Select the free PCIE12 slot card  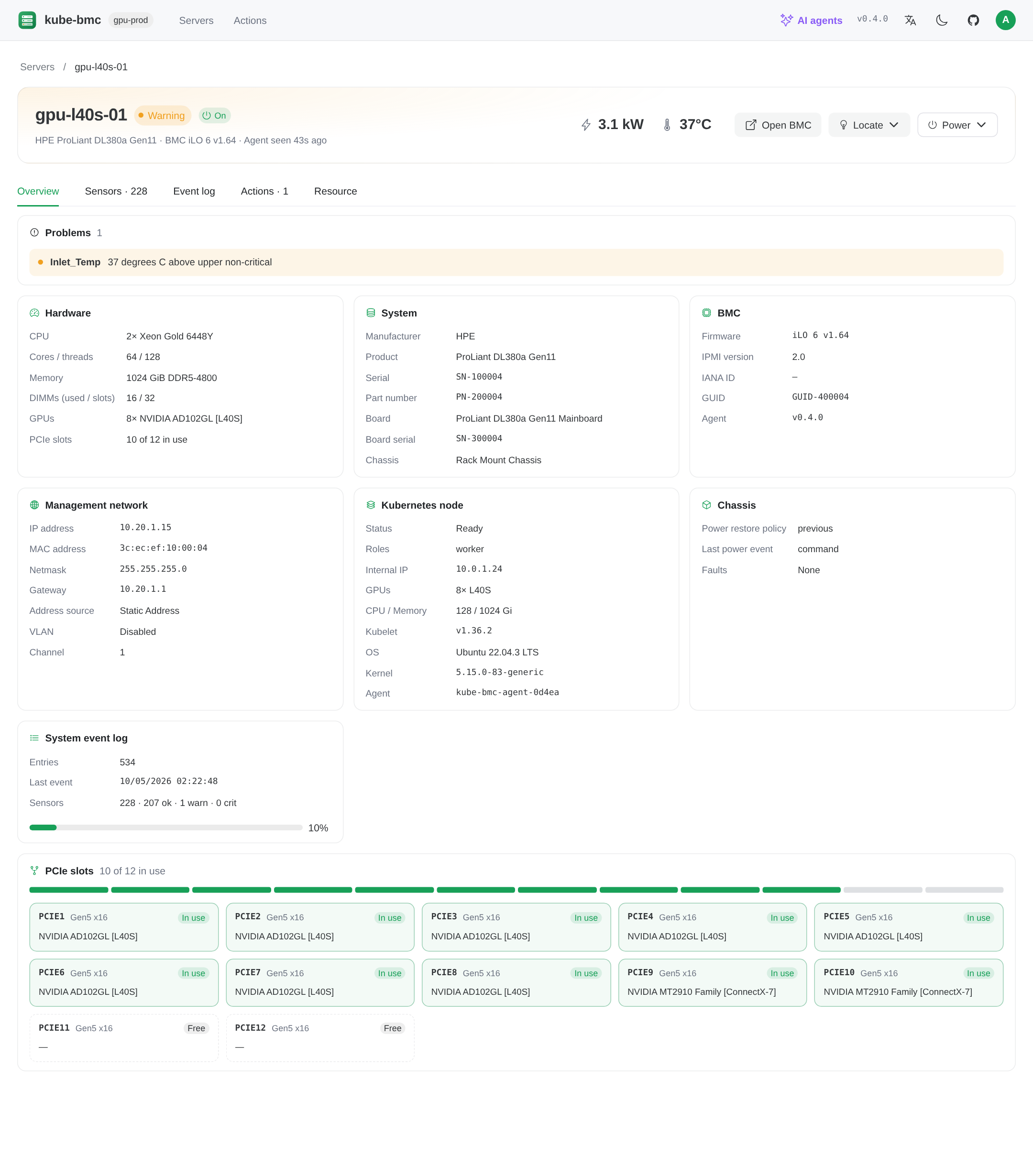pyautogui.click(x=320, y=1038)
